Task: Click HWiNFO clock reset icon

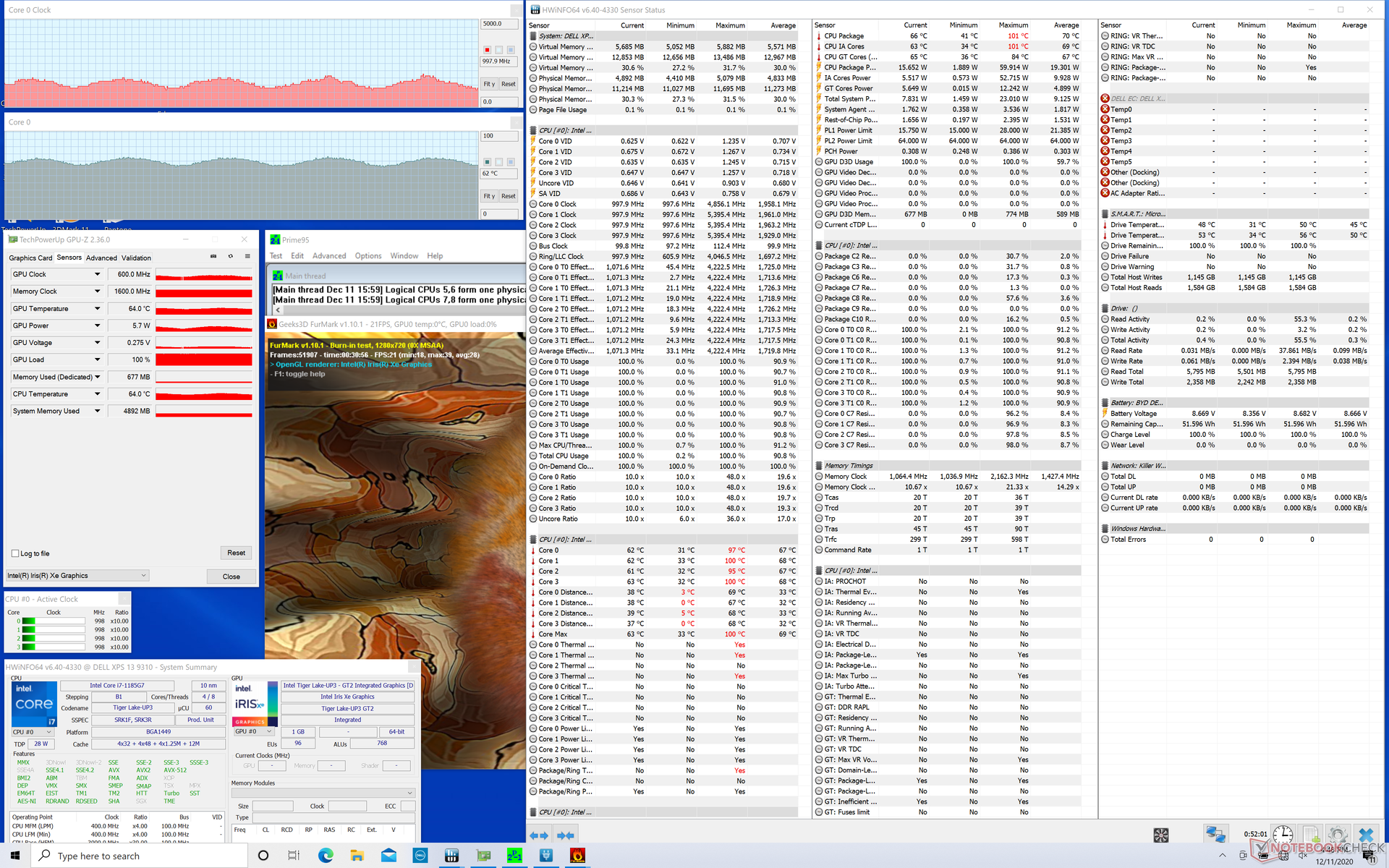Action: [1283, 835]
